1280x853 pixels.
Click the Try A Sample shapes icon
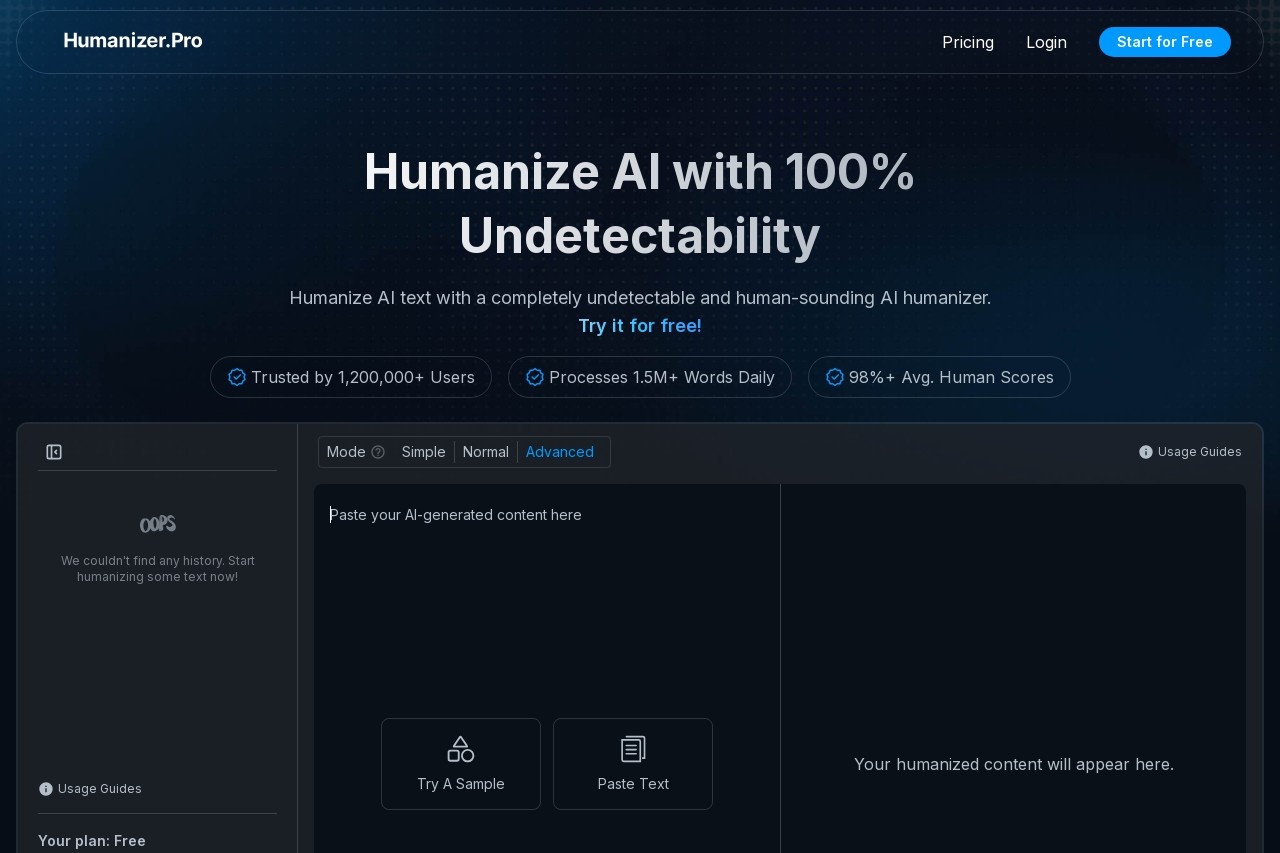(461, 749)
